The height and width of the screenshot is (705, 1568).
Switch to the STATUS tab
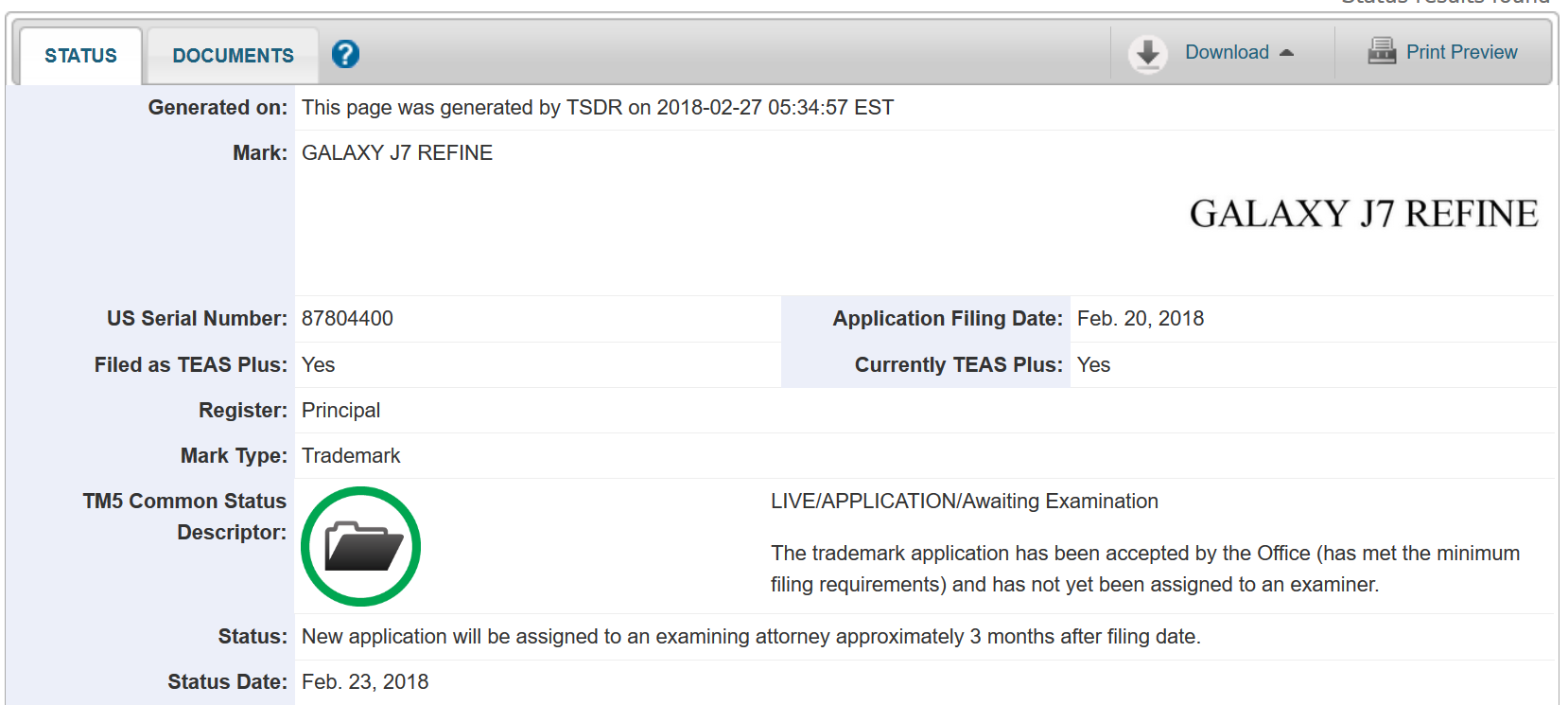pos(81,56)
